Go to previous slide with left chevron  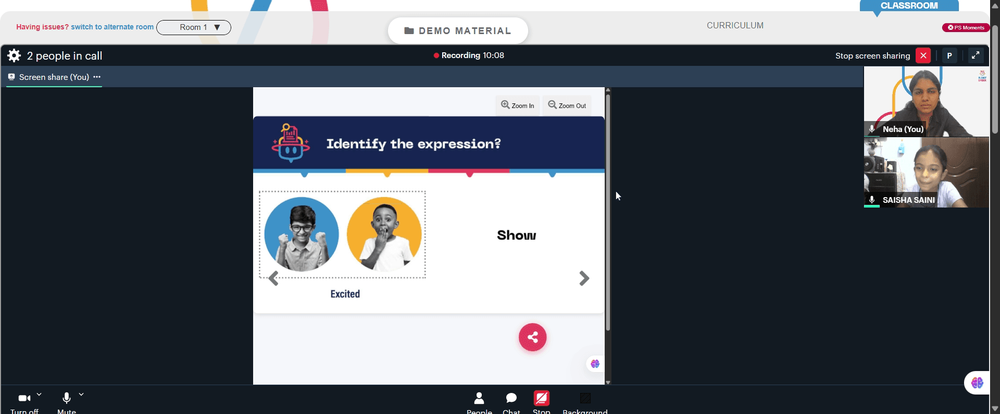pos(274,278)
